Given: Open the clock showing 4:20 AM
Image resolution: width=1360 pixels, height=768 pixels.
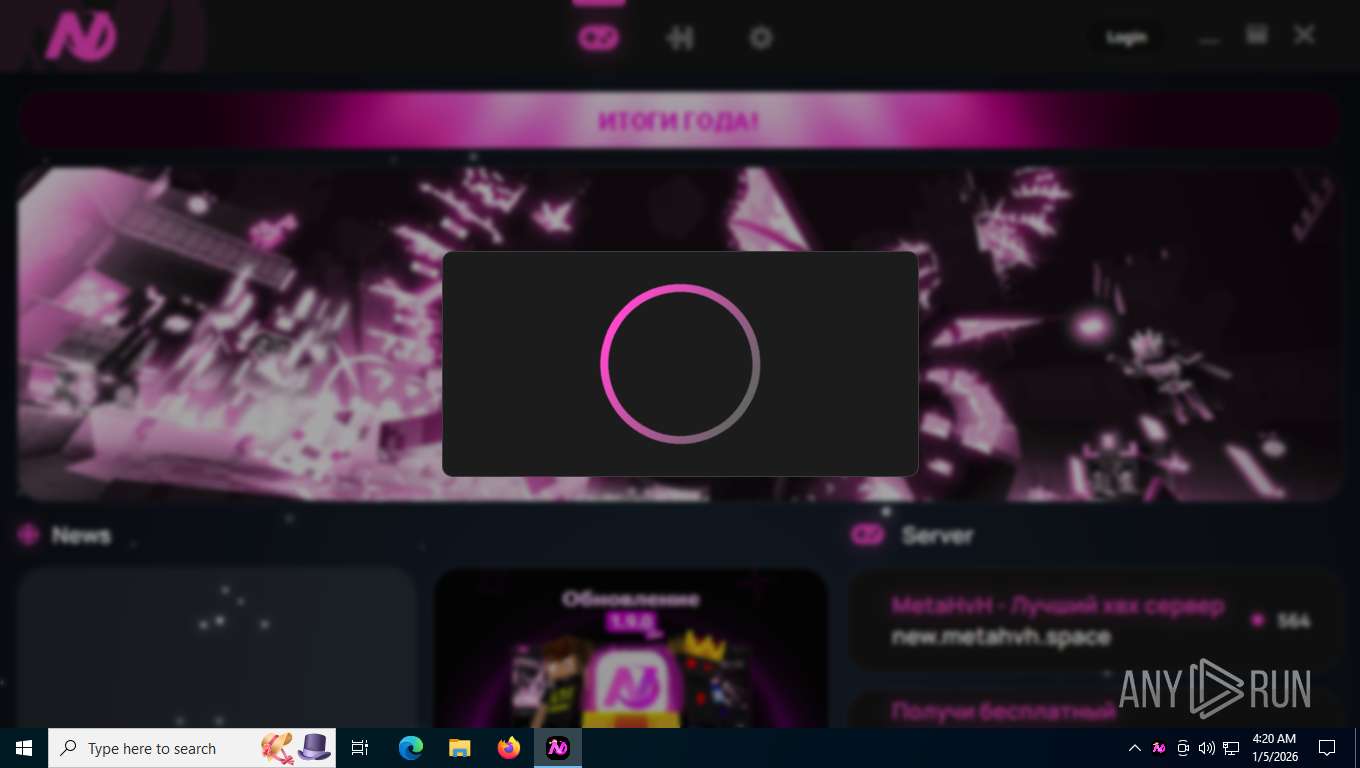Looking at the screenshot, I should coord(1274,748).
